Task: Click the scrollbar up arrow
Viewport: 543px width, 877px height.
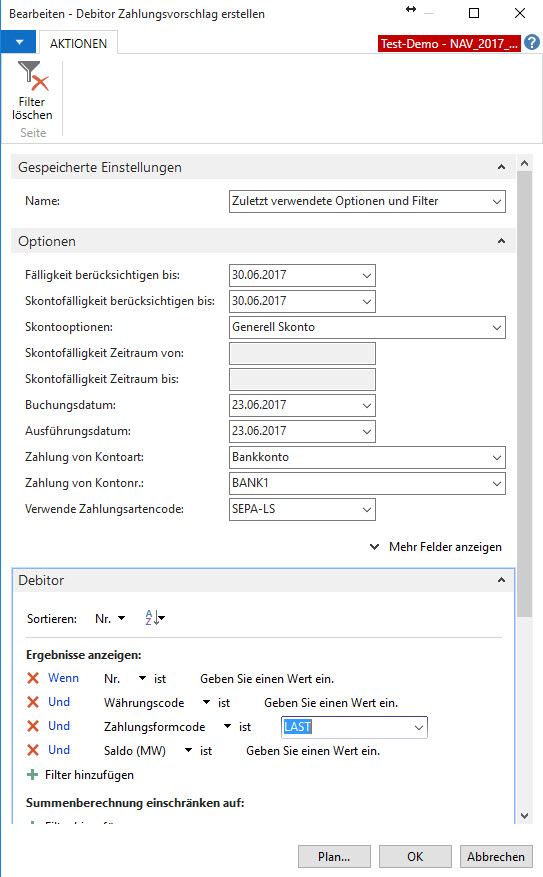Action: (524, 163)
